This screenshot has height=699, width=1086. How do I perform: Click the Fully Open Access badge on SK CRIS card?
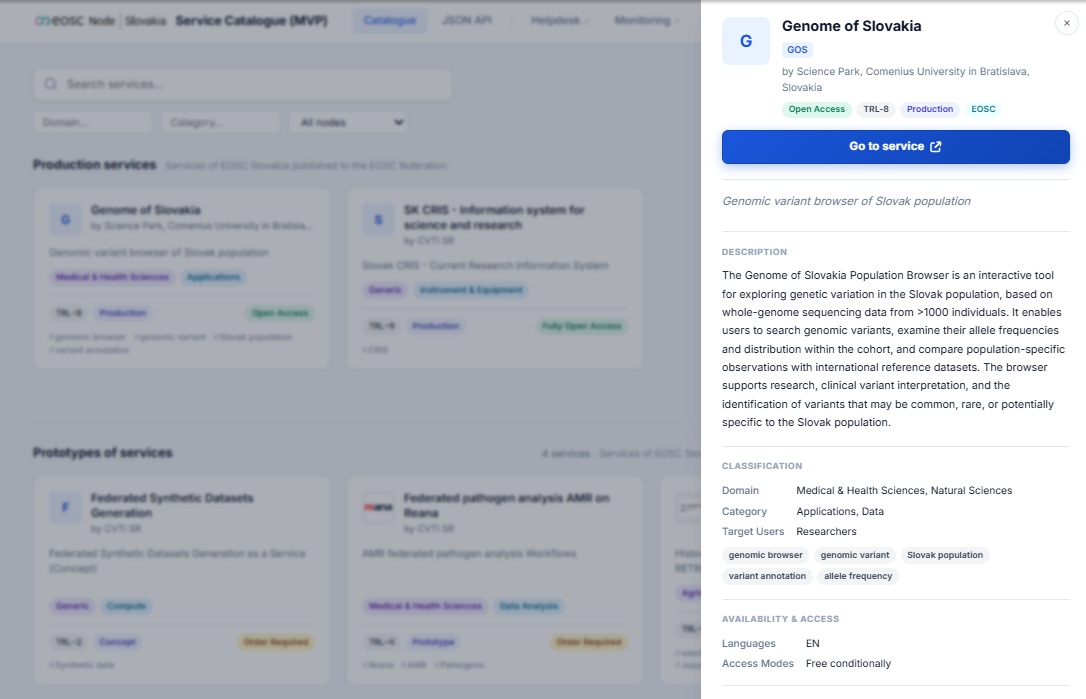[x=582, y=326]
